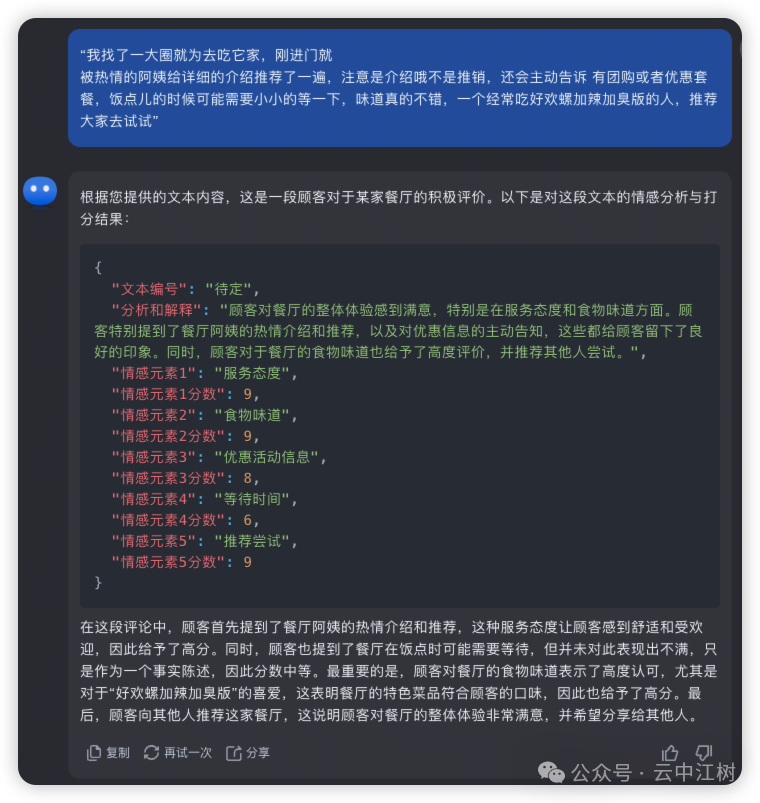760x803 pixels.
Task: Give the reply a thumbs down
Action: (x=704, y=752)
